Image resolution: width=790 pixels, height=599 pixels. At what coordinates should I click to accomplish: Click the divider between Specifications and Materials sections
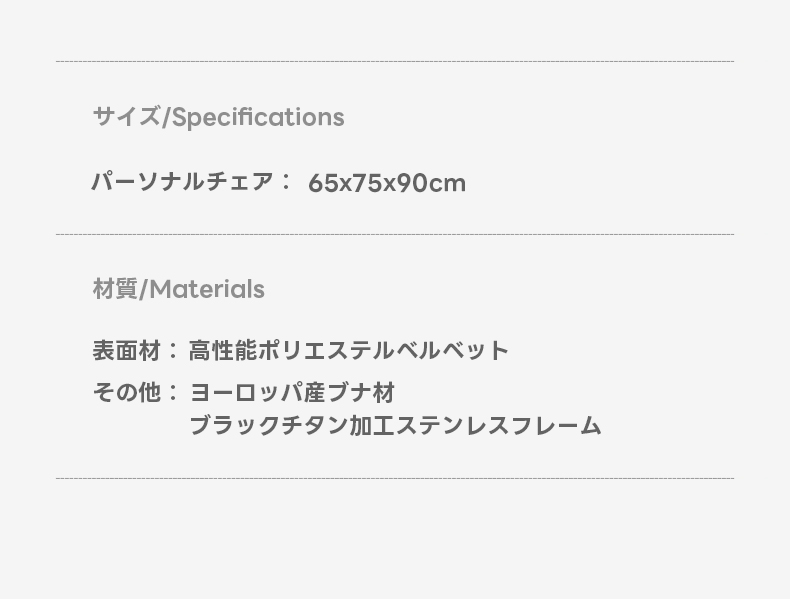395,235
